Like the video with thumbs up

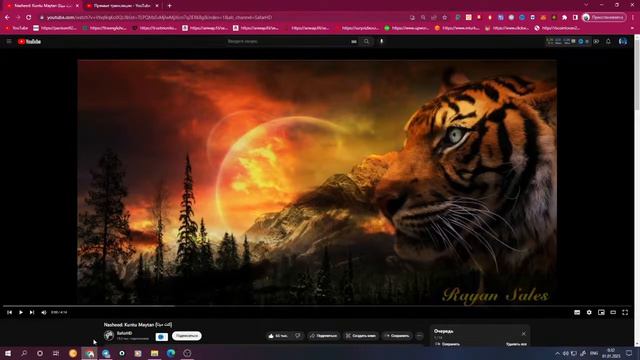(278, 336)
